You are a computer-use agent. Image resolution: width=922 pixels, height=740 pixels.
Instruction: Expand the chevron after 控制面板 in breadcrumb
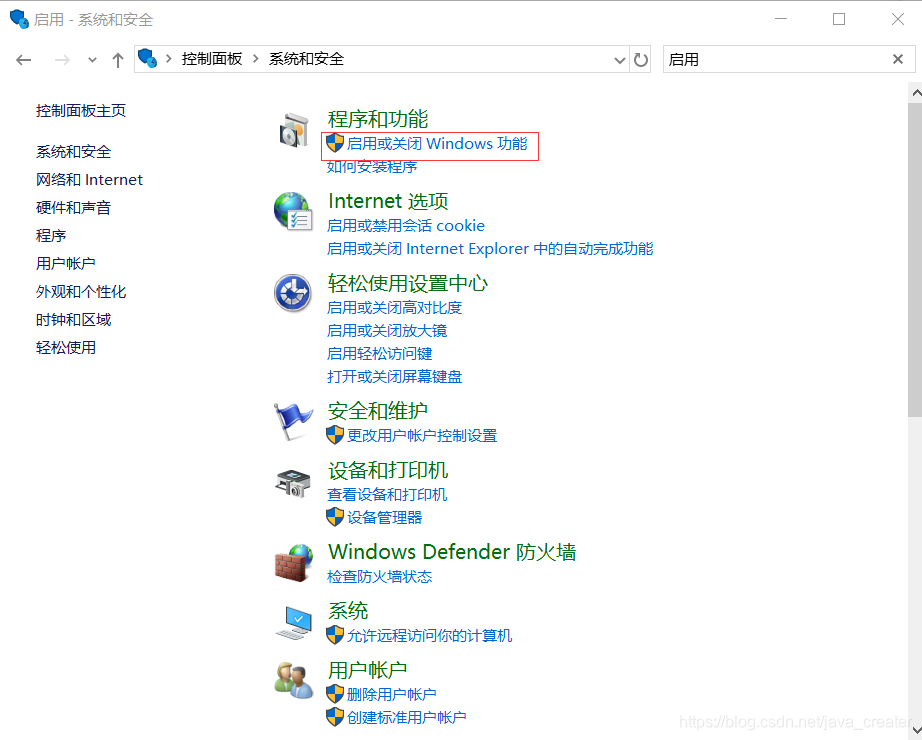(x=256, y=59)
